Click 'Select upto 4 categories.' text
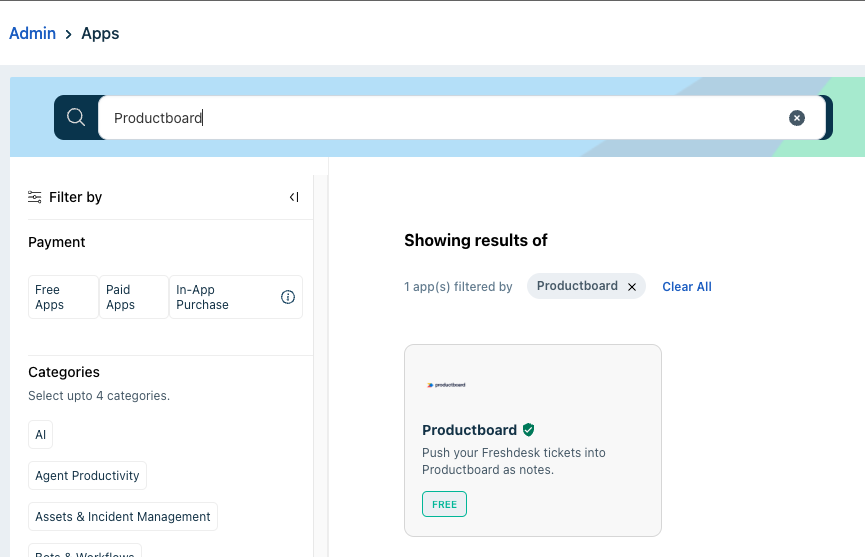 click(x=99, y=396)
